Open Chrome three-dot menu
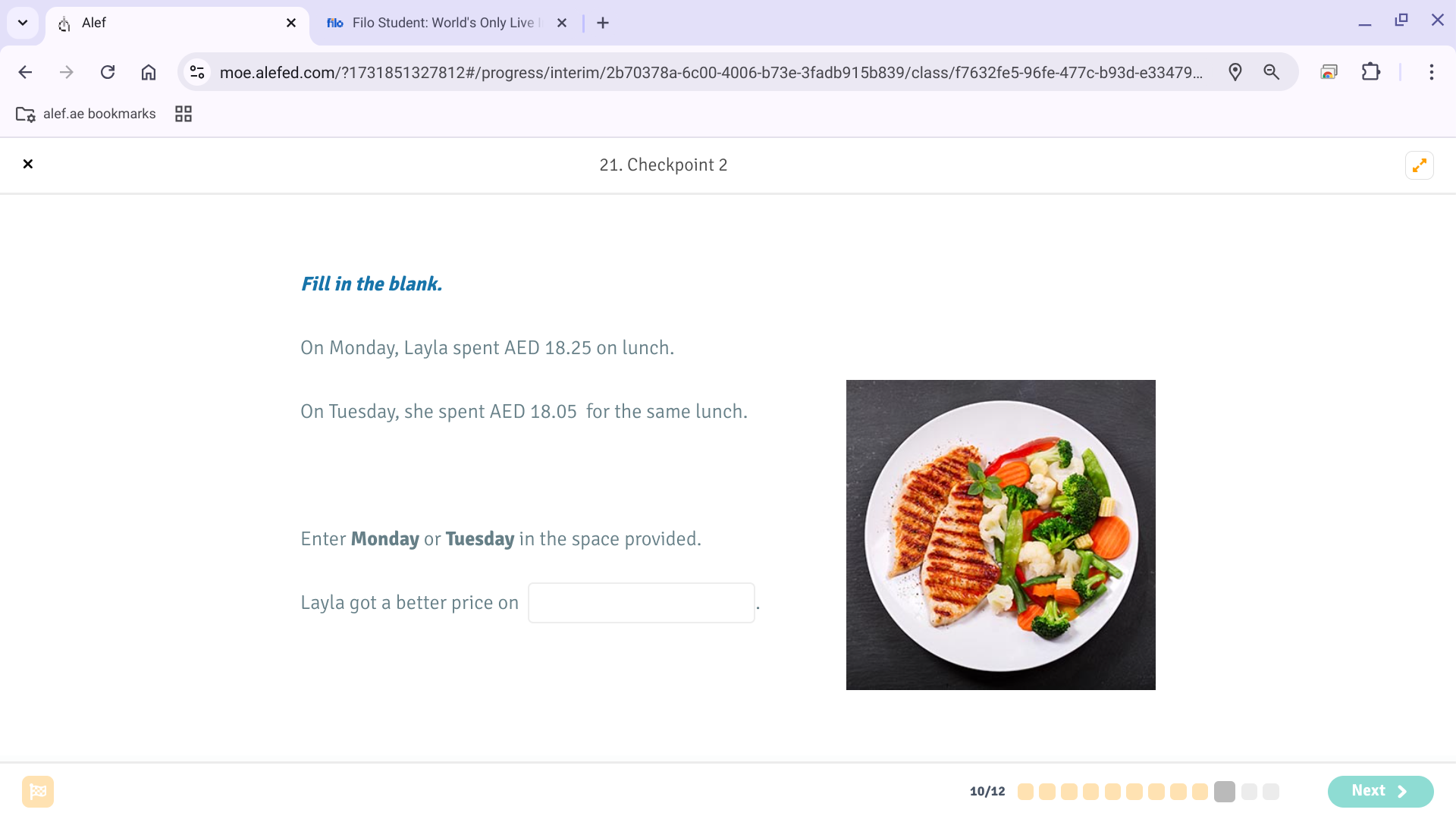Image resolution: width=1456 pixels, height=819 pixels. [x=1432, y=72]
